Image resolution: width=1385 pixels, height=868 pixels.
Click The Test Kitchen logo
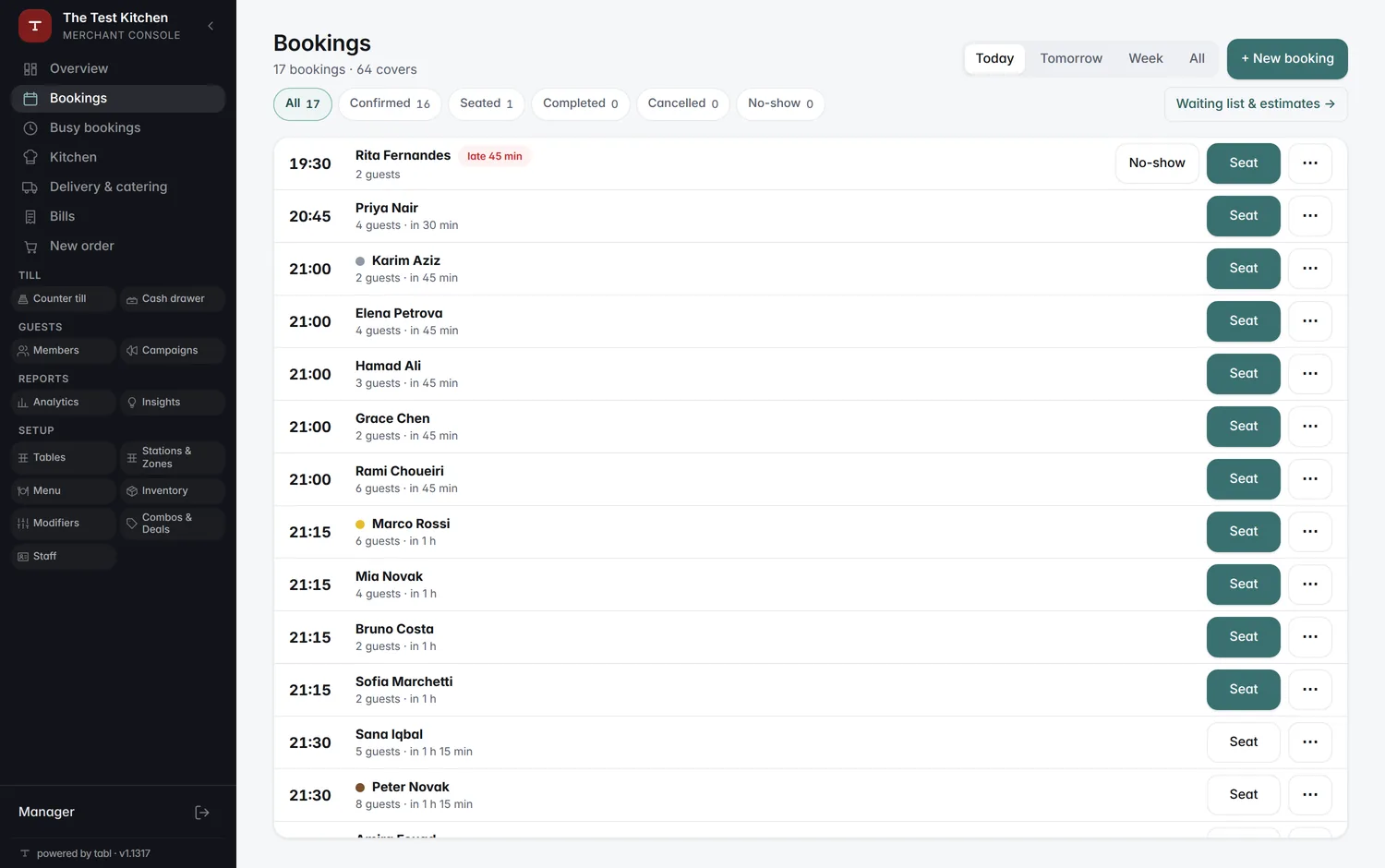coord(35,26)
